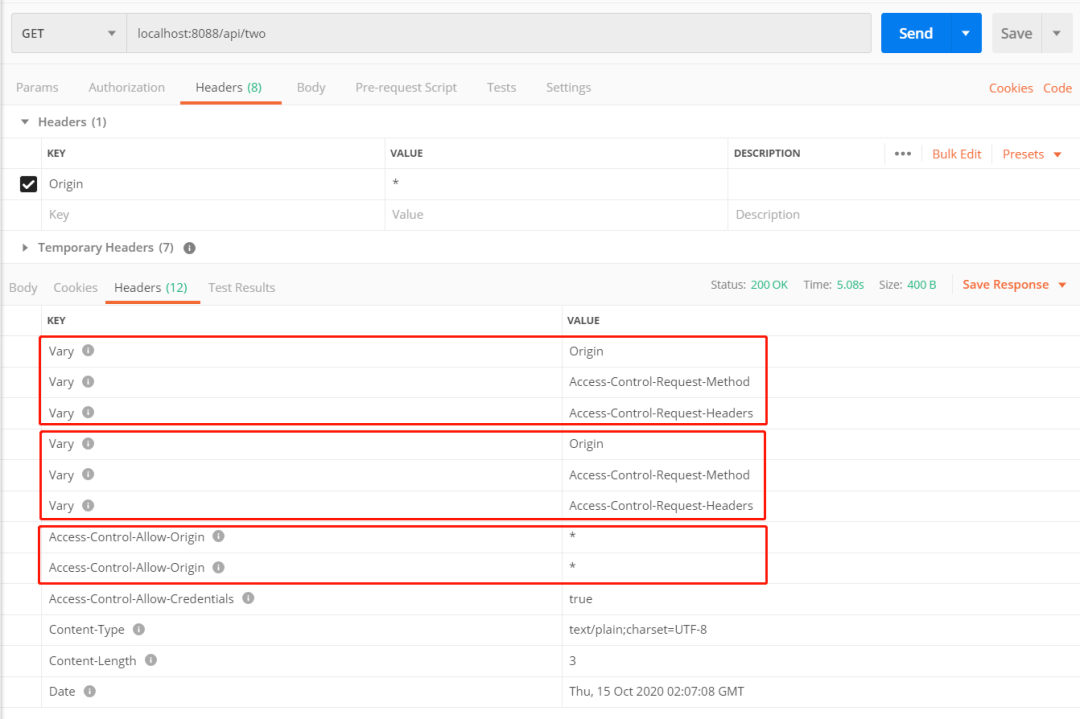Screen dimensions: 1080x719
Task: Click the Bulk Edit link
Action: tap(956, 154)
